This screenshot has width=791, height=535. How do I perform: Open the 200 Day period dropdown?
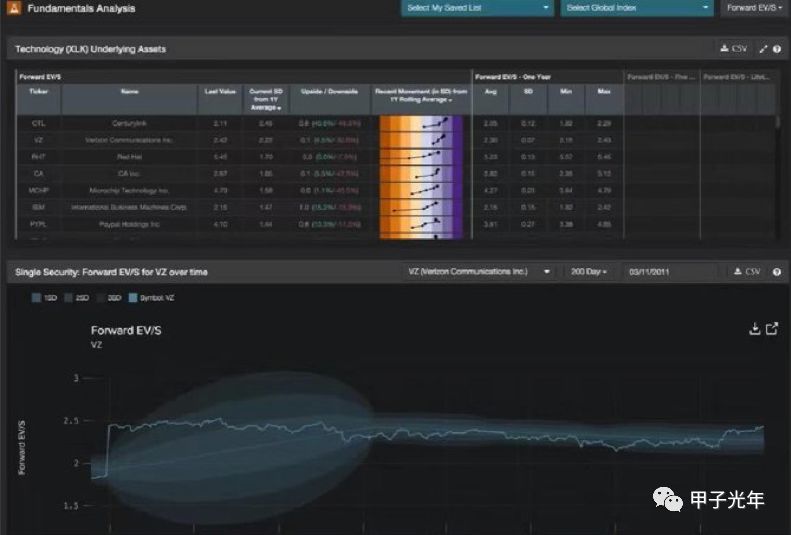[x=588, y=272]
